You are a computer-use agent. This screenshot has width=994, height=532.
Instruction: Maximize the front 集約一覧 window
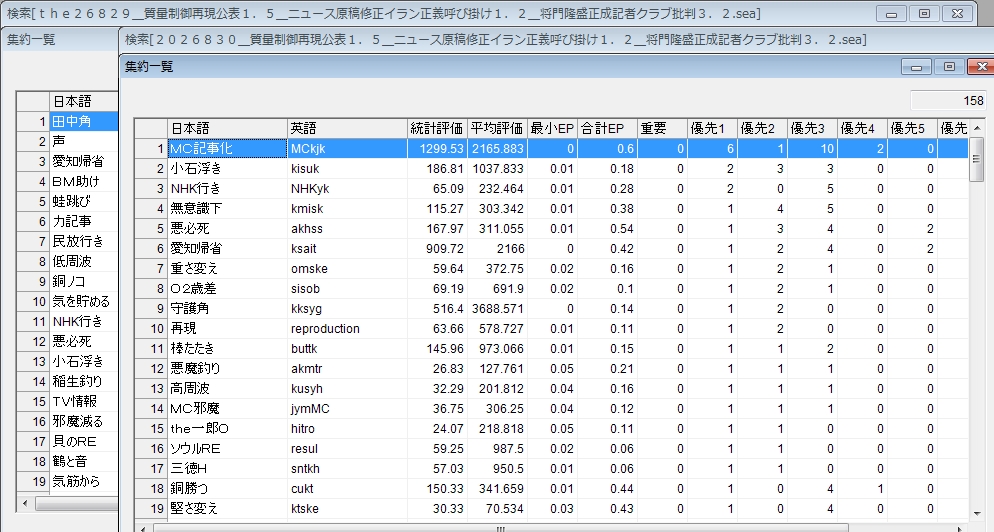pyautogui.click(x=949, y=66)
